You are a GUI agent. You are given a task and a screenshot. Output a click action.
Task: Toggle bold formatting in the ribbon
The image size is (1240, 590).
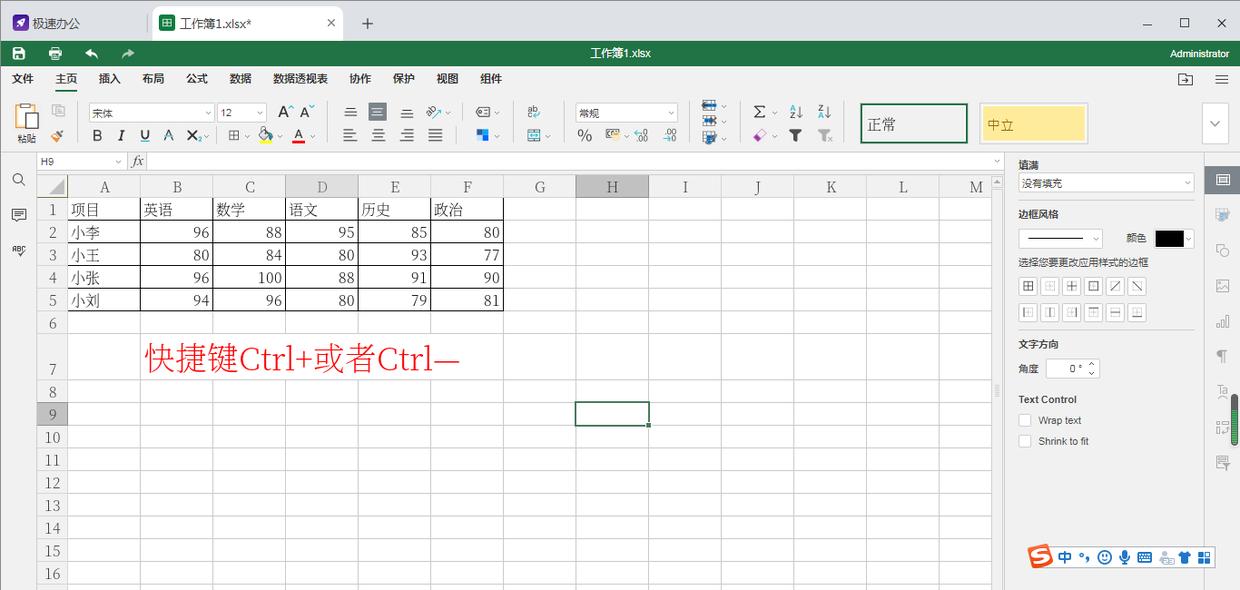pos(97,135)
